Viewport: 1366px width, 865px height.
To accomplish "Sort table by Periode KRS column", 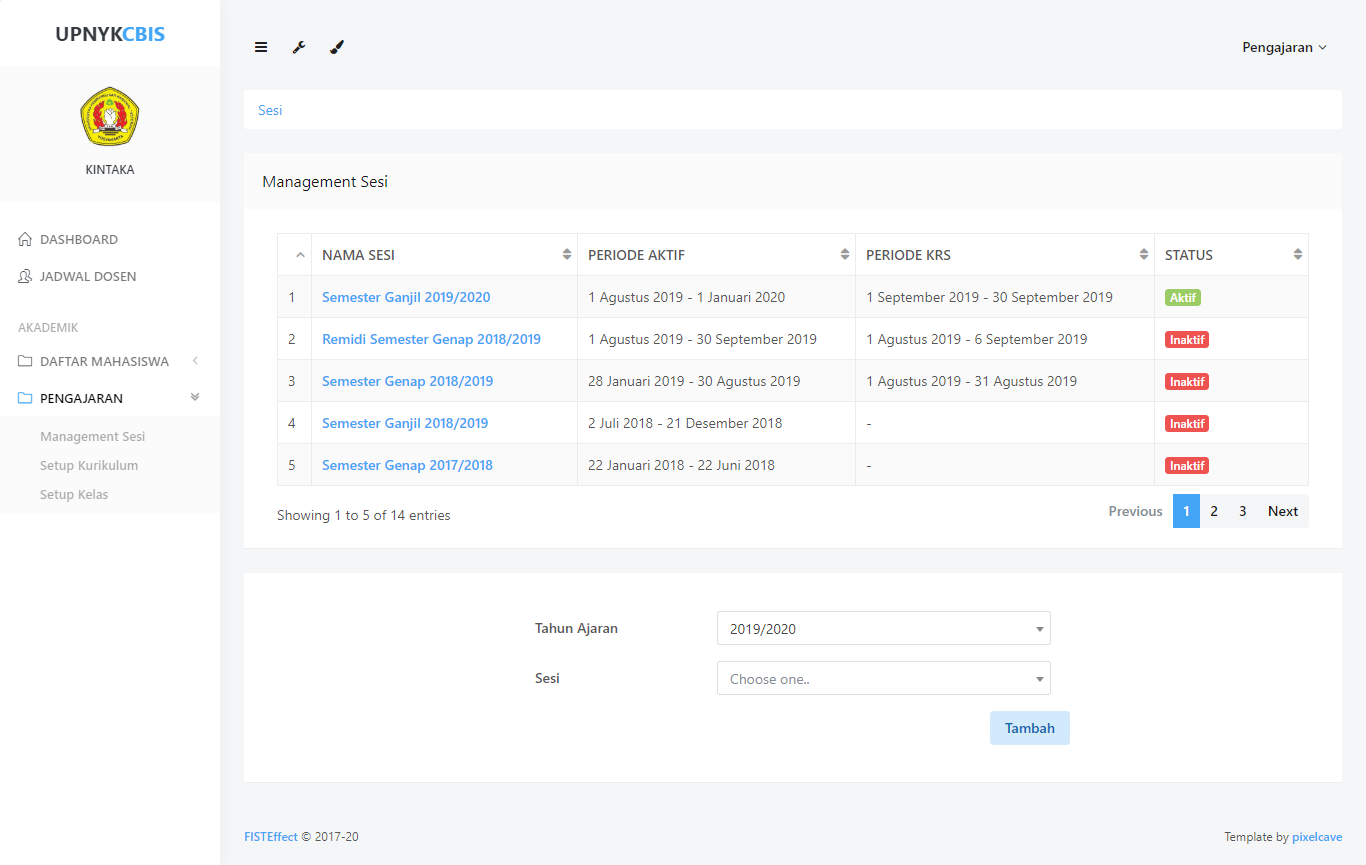I will tap(1004, 255).
